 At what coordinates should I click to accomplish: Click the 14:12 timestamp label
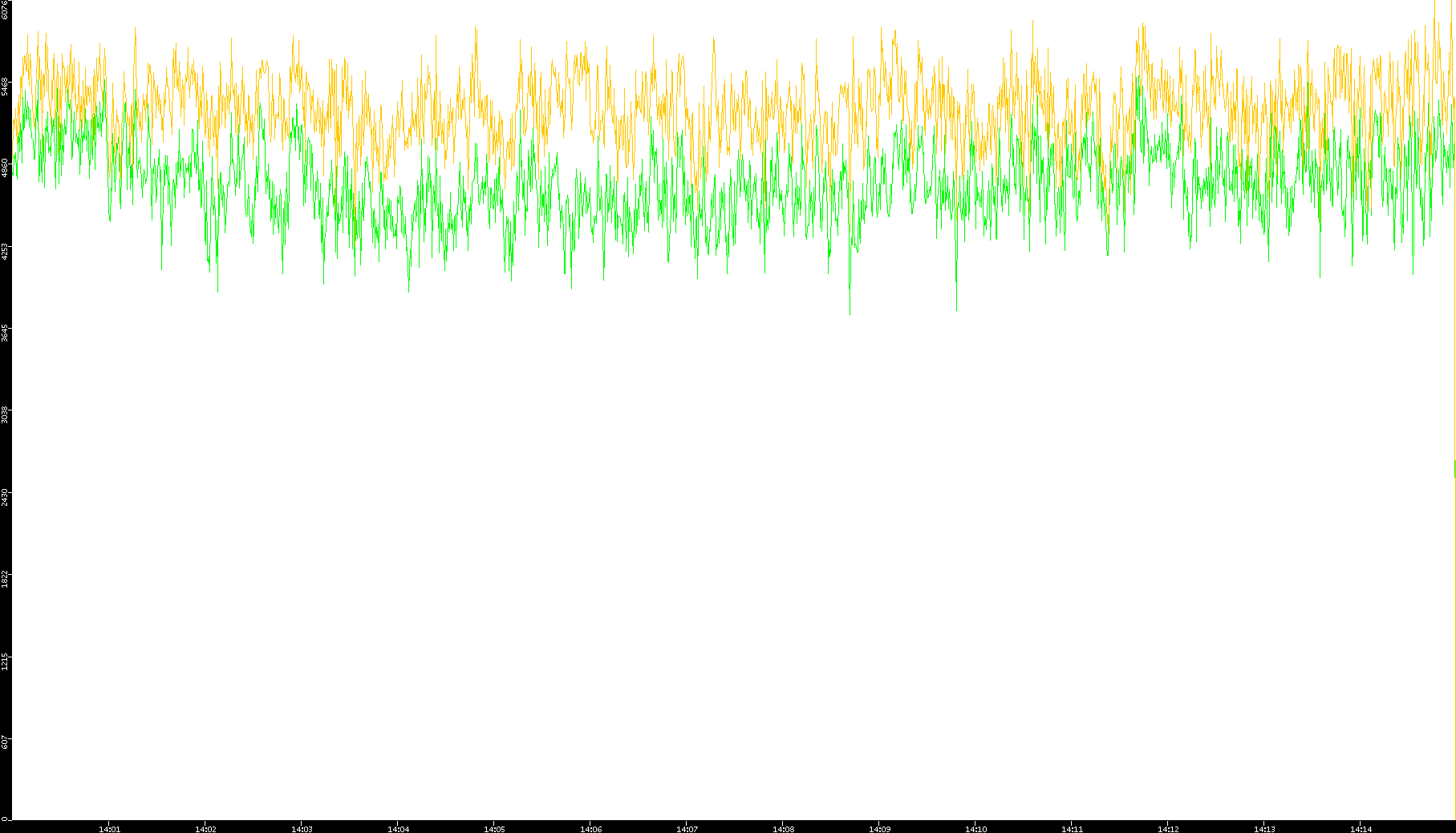pyautogui.click(x=1168, y=828)
